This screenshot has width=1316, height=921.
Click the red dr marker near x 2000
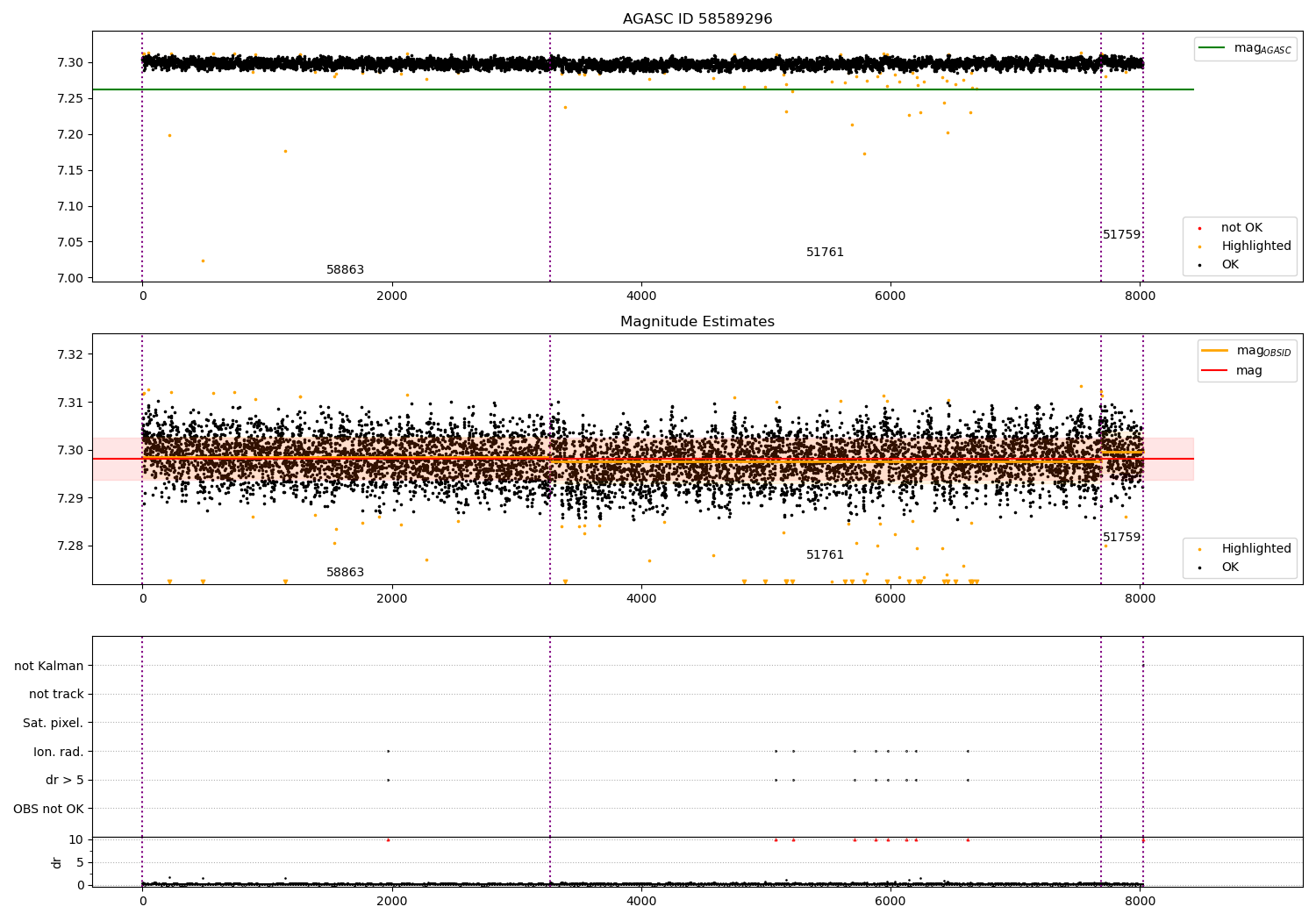tap(388, 839)
